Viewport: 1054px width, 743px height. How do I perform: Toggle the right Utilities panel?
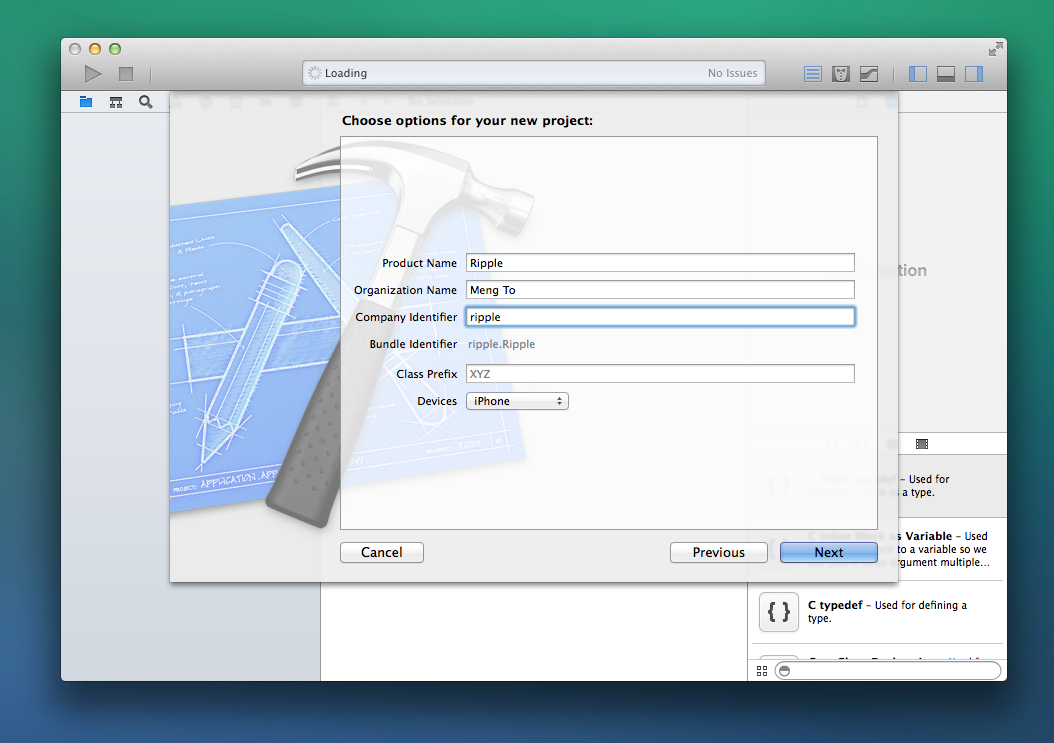[x=973, y=74]
